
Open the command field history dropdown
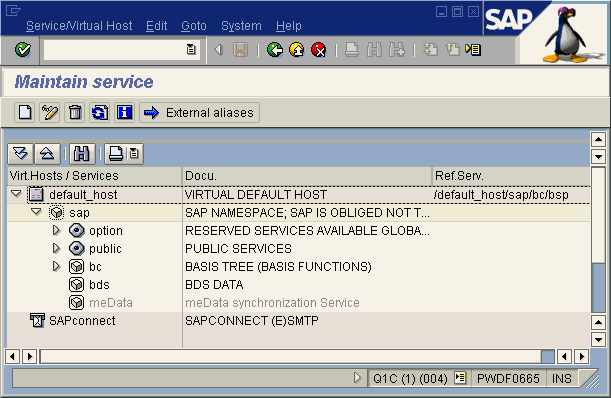[191, 50]
